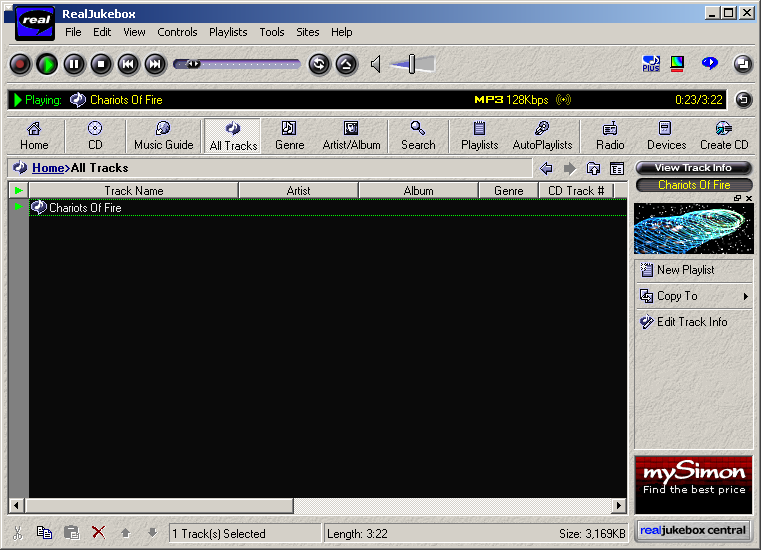Click the mySimon advertisement banner

click(694, 484)
